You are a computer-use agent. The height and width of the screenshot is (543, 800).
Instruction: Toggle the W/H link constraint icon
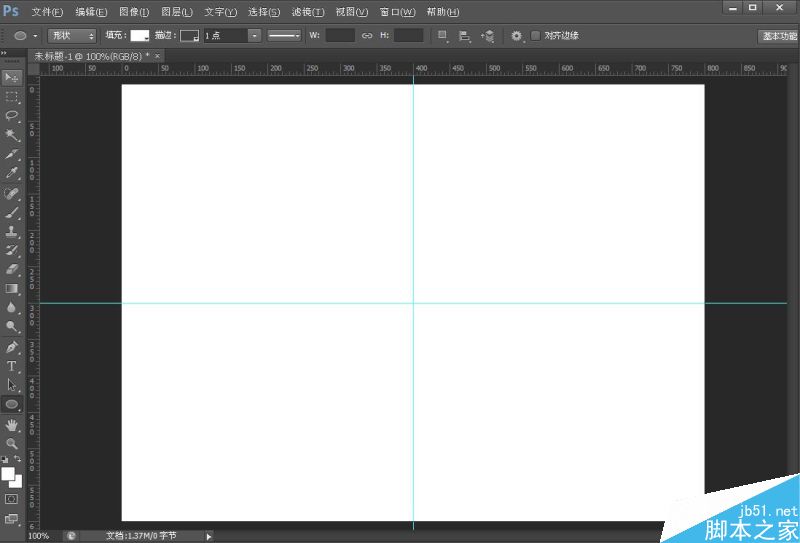[x=367, y=35]
